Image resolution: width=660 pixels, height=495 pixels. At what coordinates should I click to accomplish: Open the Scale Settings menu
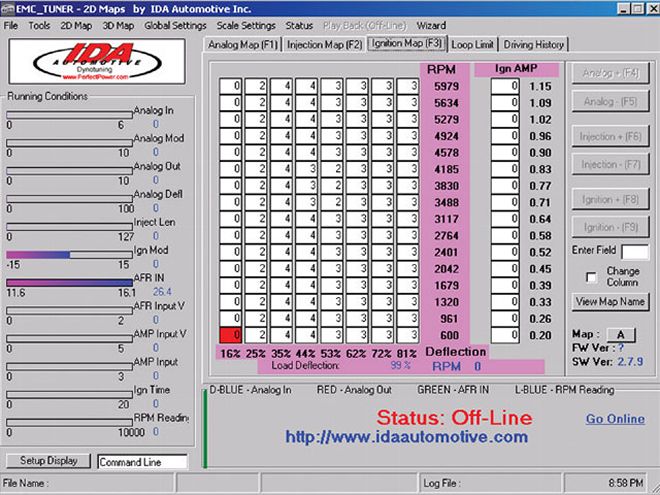(x=246, y=26)
